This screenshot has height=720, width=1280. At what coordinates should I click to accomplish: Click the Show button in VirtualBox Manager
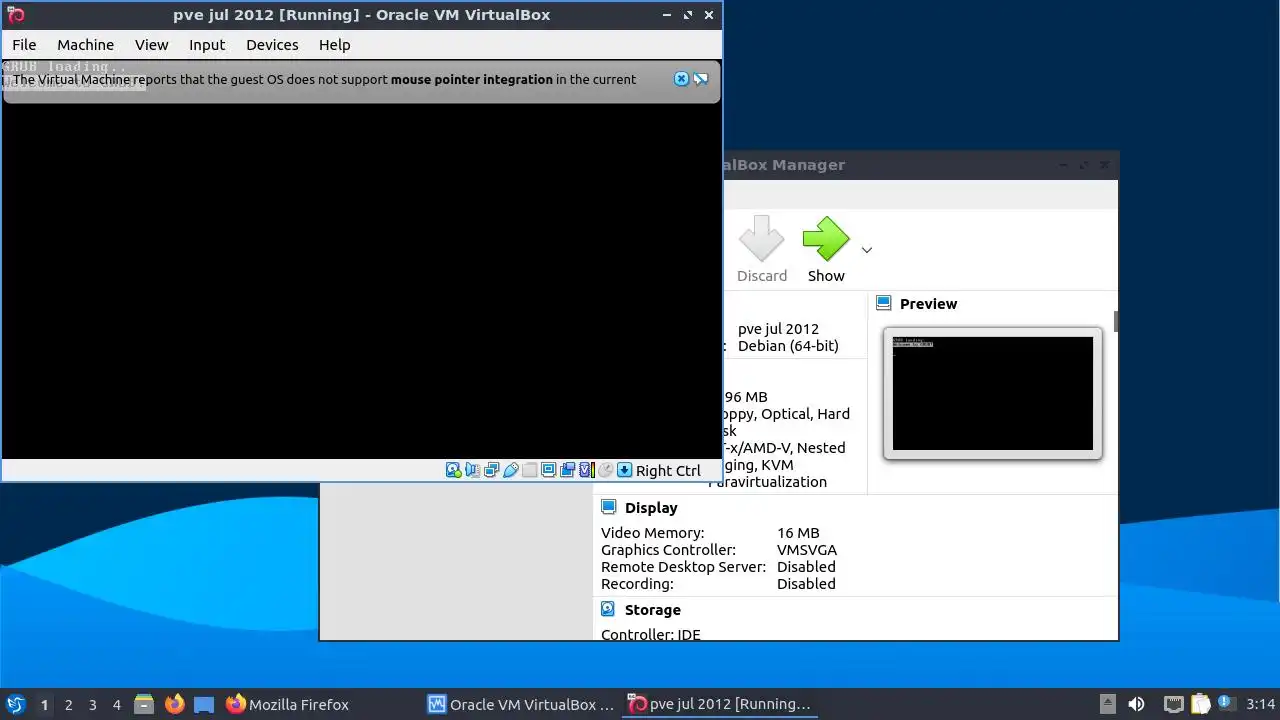(826, 250)
